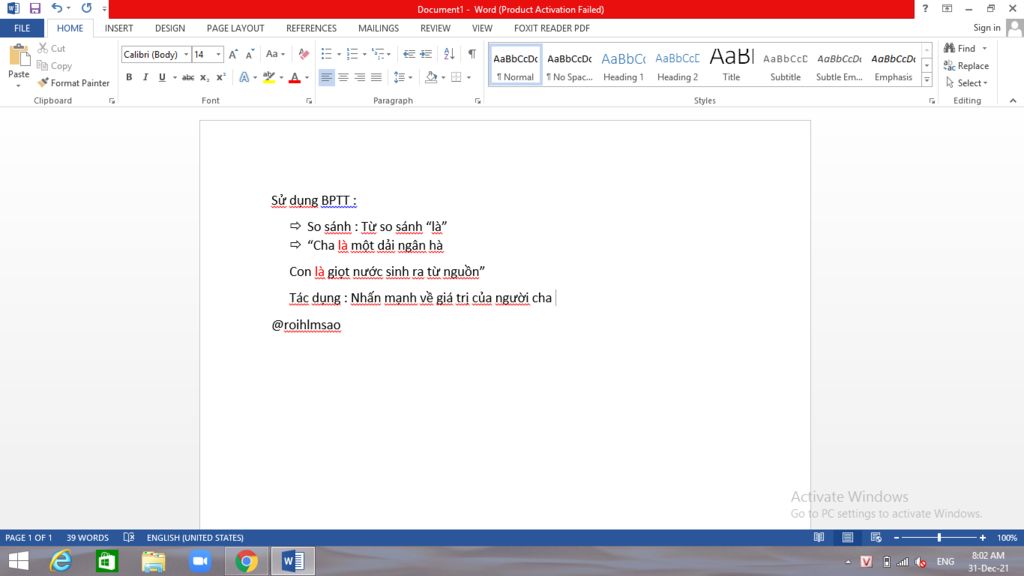Open the Windows Start menu

tap(18, 561)
